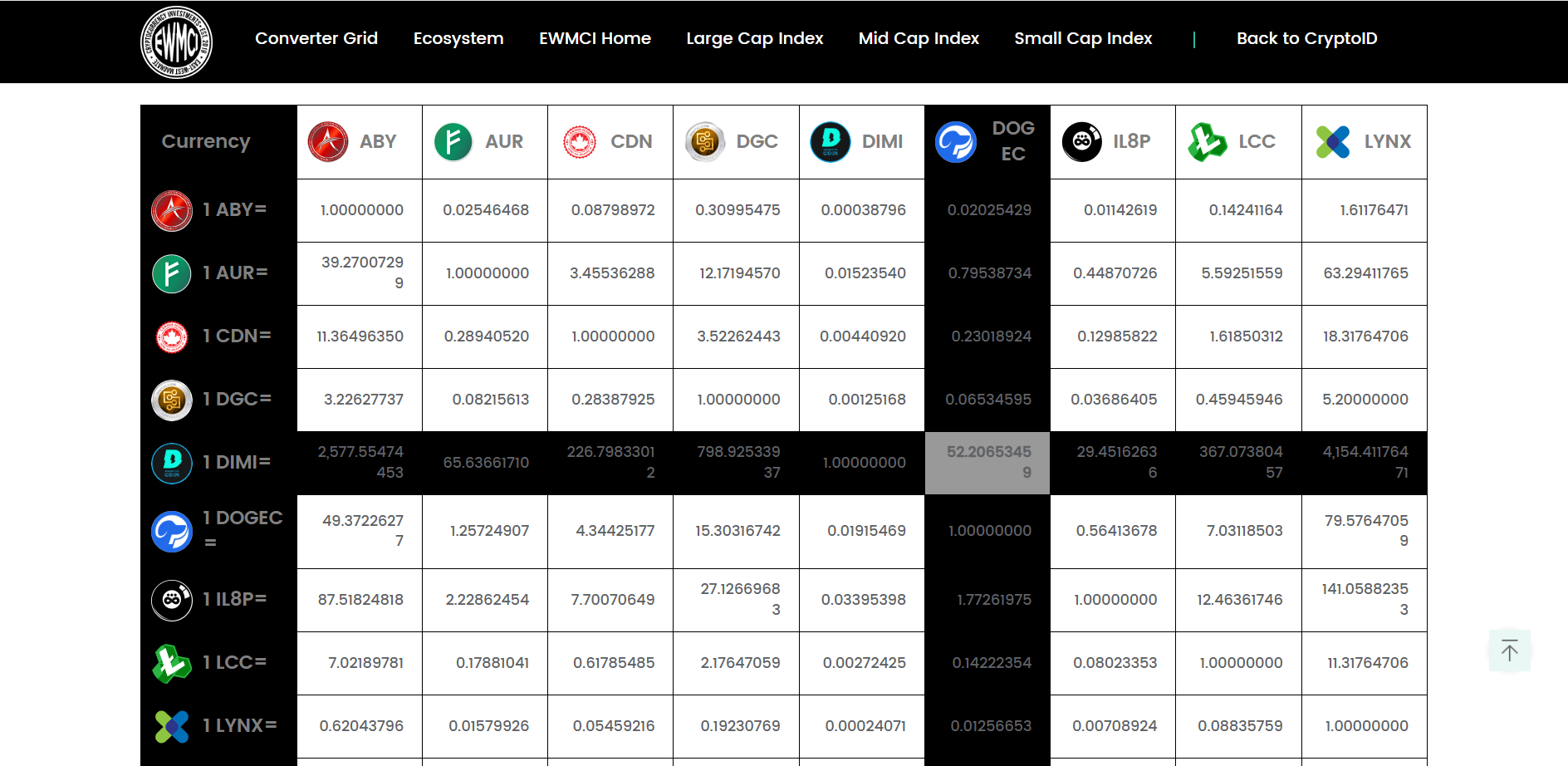
Task: Click the AUR icon beside '1 AUR='
Action: point(172,274)
